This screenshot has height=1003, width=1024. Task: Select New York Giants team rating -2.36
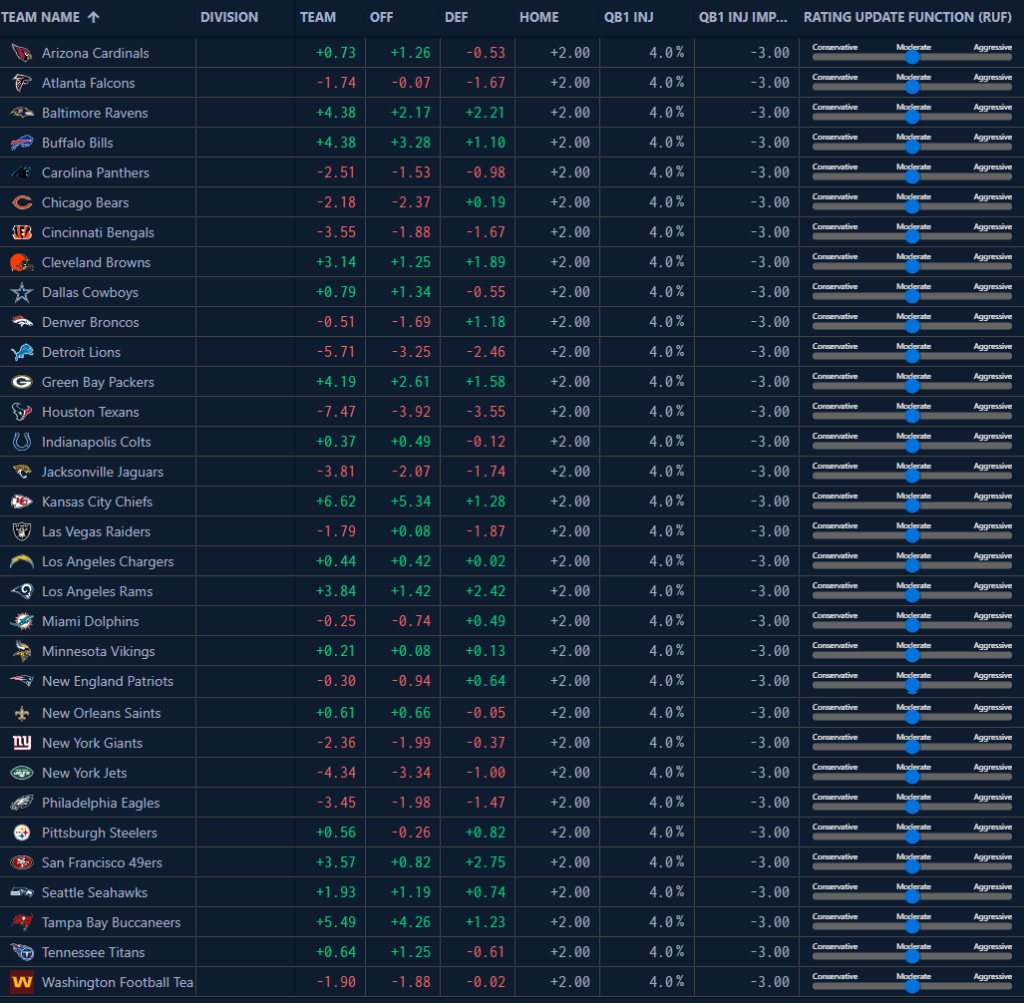pyautogui.click(x=336, y=742)
